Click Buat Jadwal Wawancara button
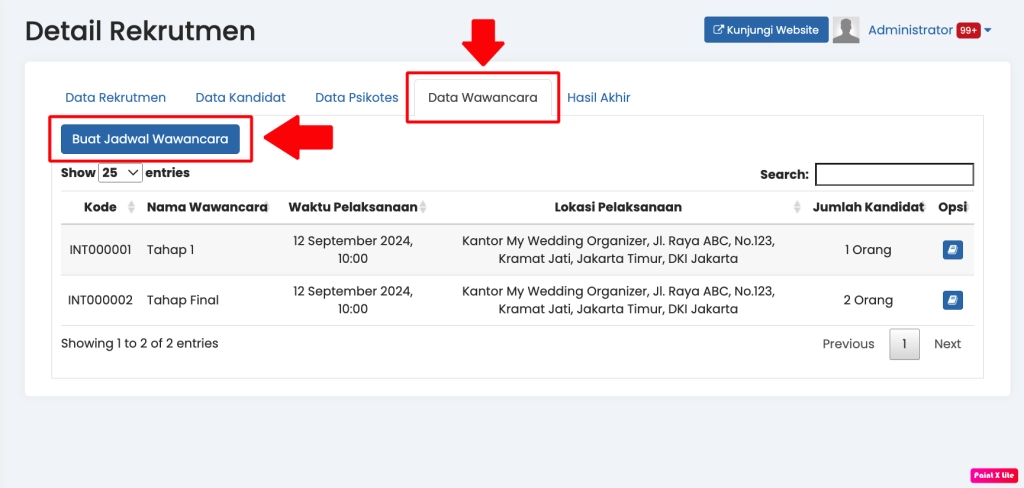The height and width of the screenshot is (488, 1024). [x=150, y=139]
